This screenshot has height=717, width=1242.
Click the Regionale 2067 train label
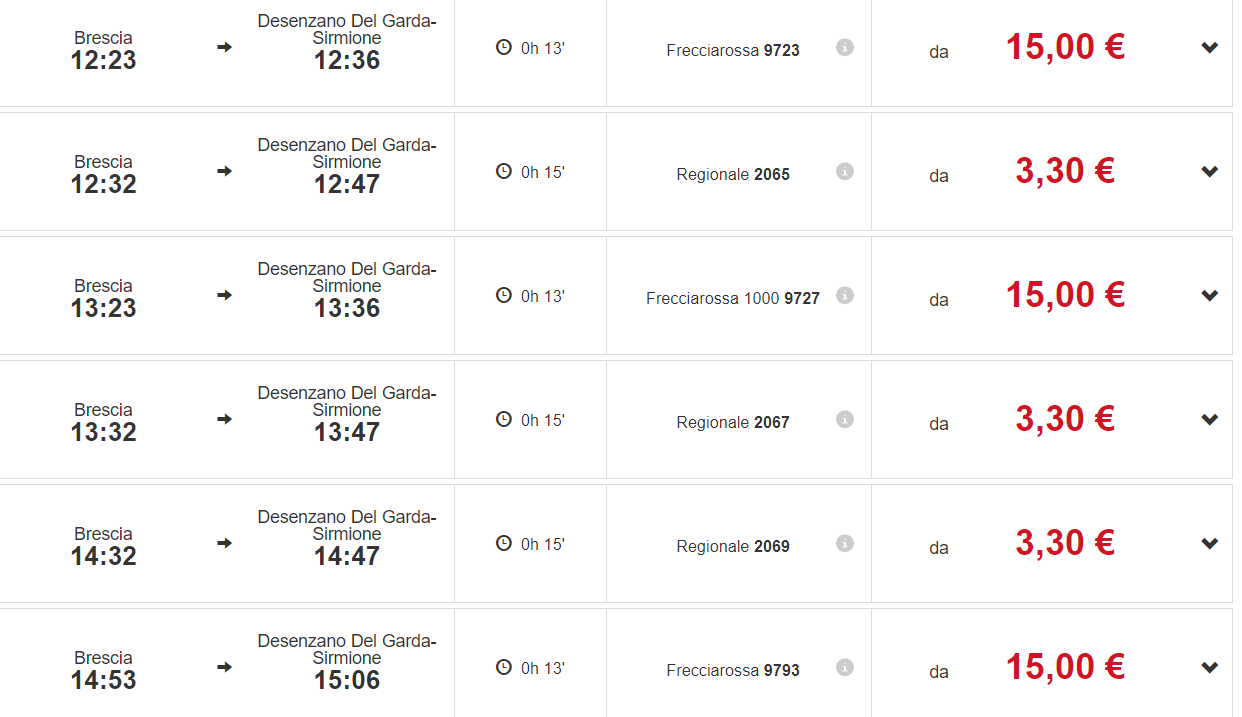pos(733,422)
